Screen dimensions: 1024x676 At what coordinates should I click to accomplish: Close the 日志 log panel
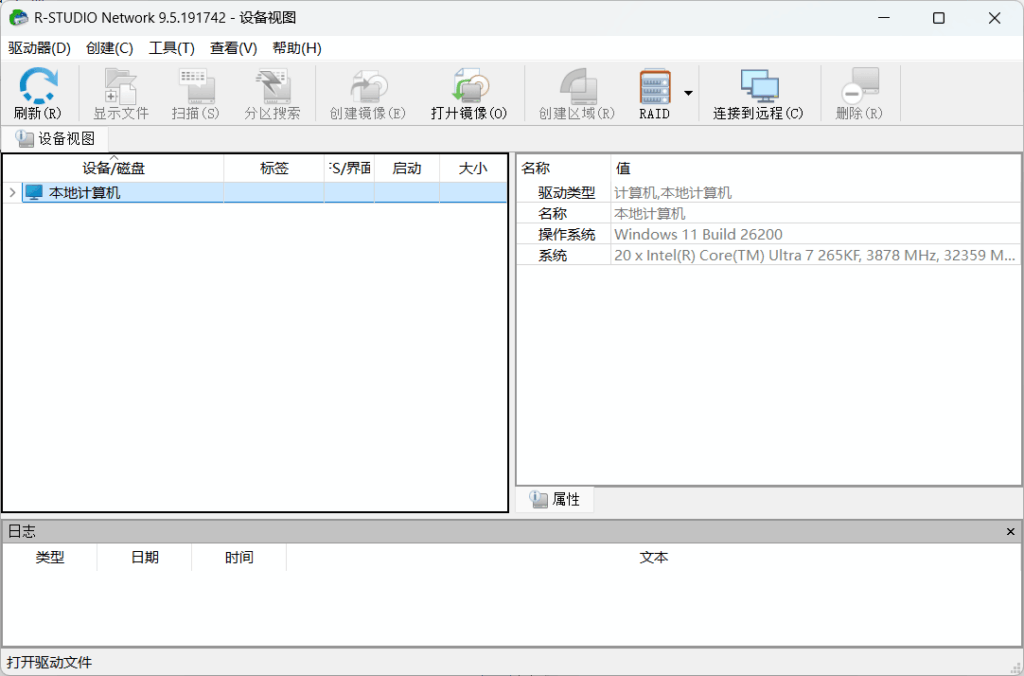point(1010,531)
